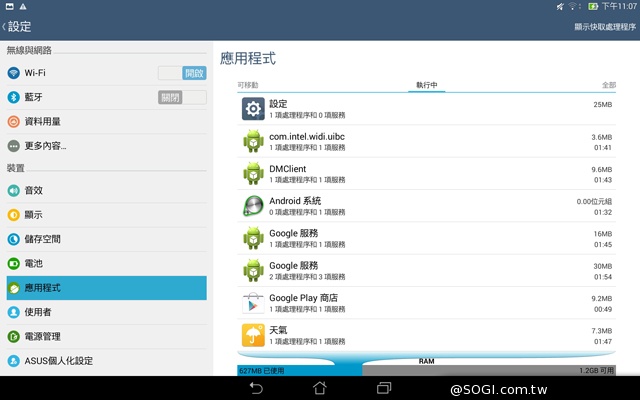640x400 pixels.
Task: Tap the recent apps navigation button
Action: pyautogui.click(x=384, y=388)
